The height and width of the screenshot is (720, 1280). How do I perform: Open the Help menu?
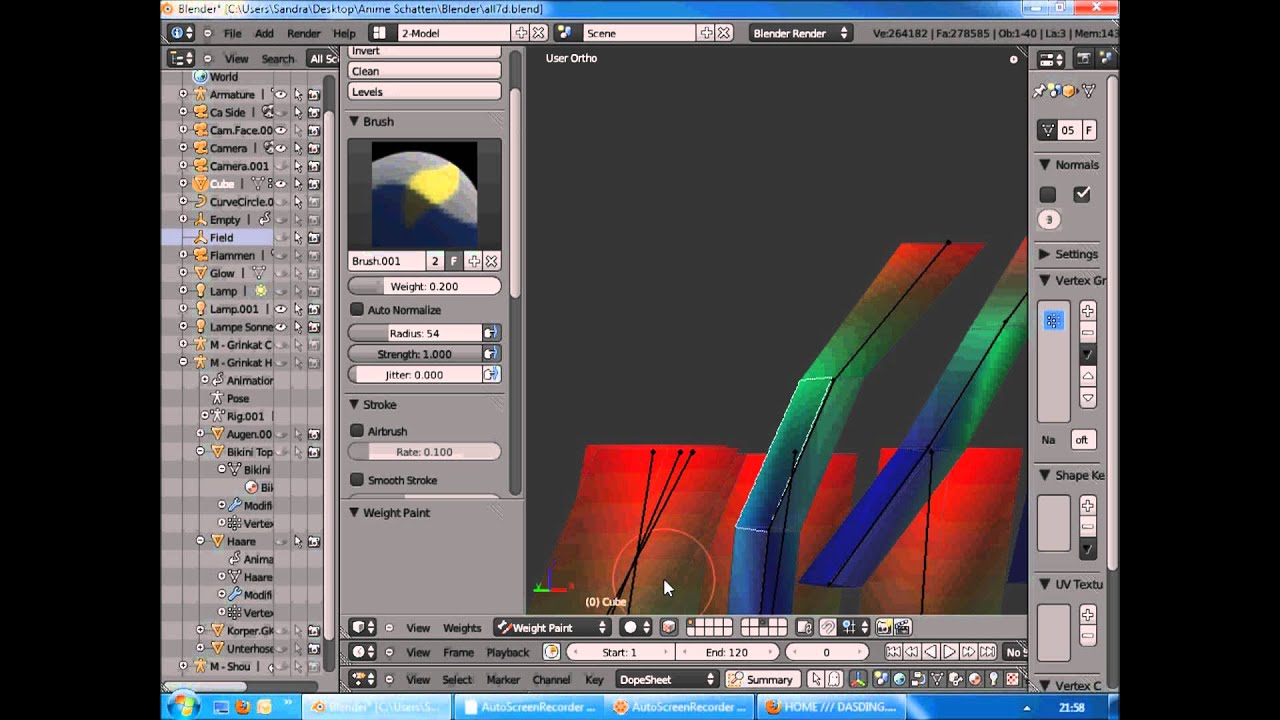344,33
